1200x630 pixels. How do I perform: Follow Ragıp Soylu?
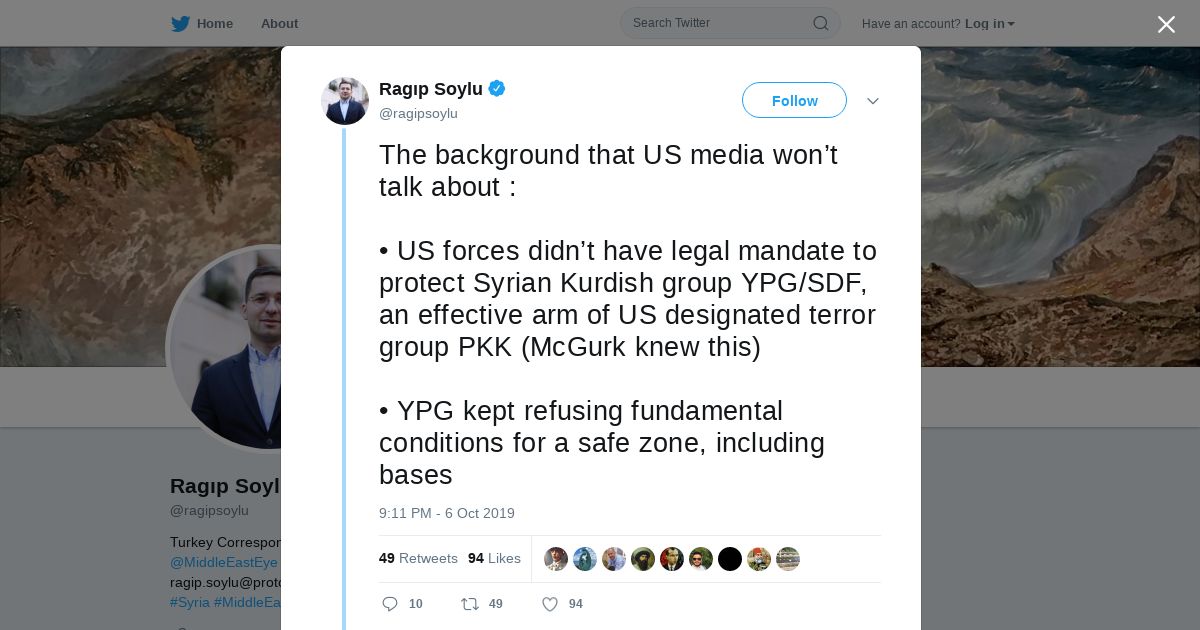pos(794,100)
